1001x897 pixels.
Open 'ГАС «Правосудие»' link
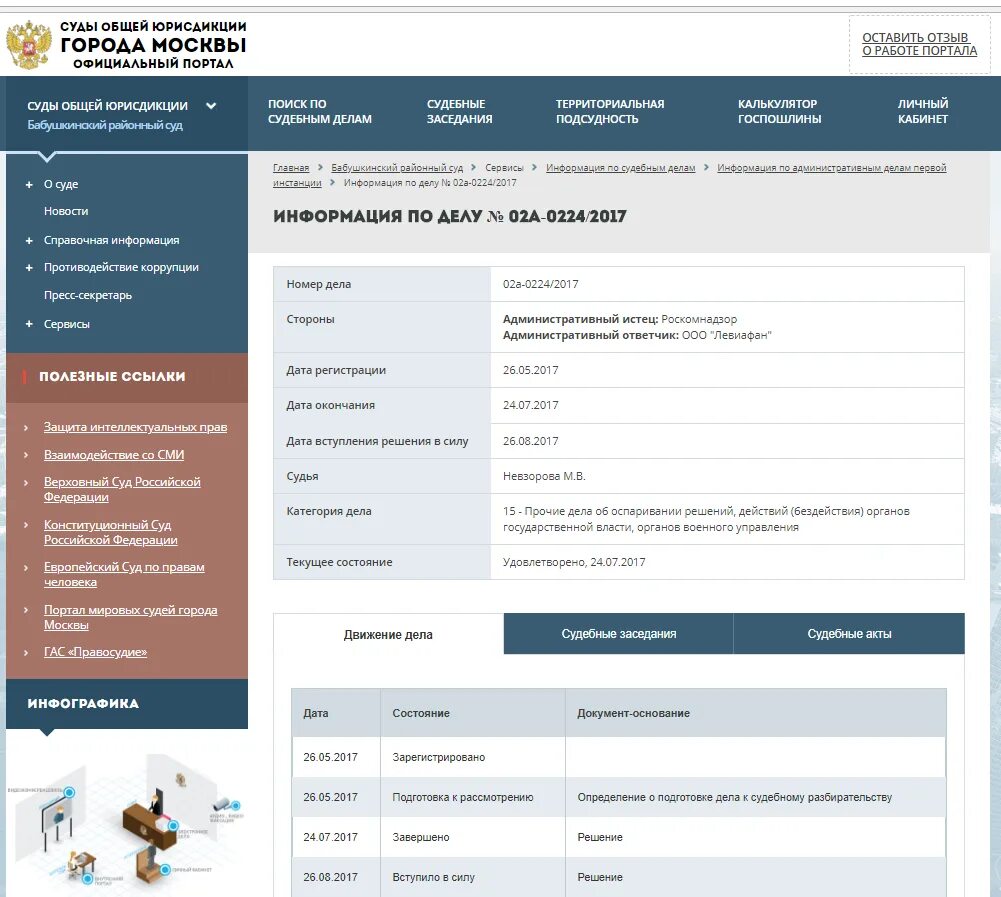click(95, 652)
